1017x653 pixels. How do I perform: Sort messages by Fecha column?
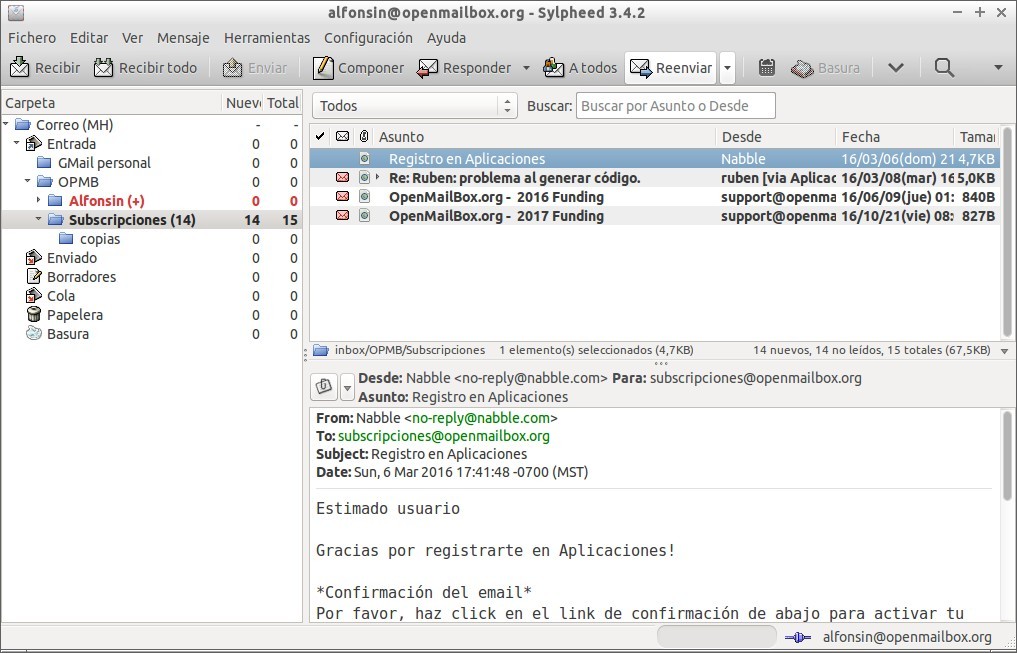pos(894,137)
